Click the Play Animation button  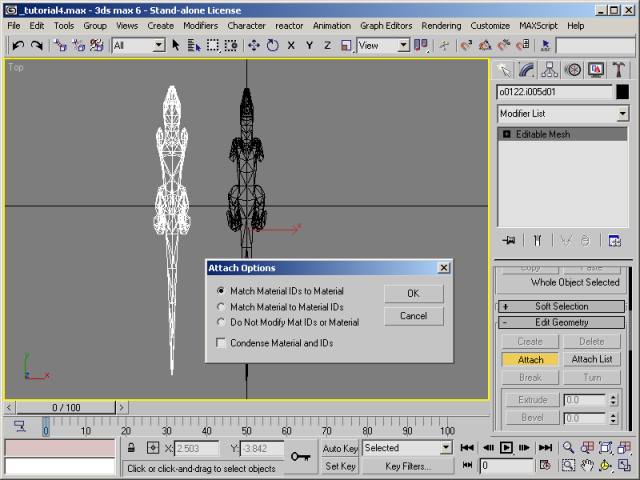[506, 448]
